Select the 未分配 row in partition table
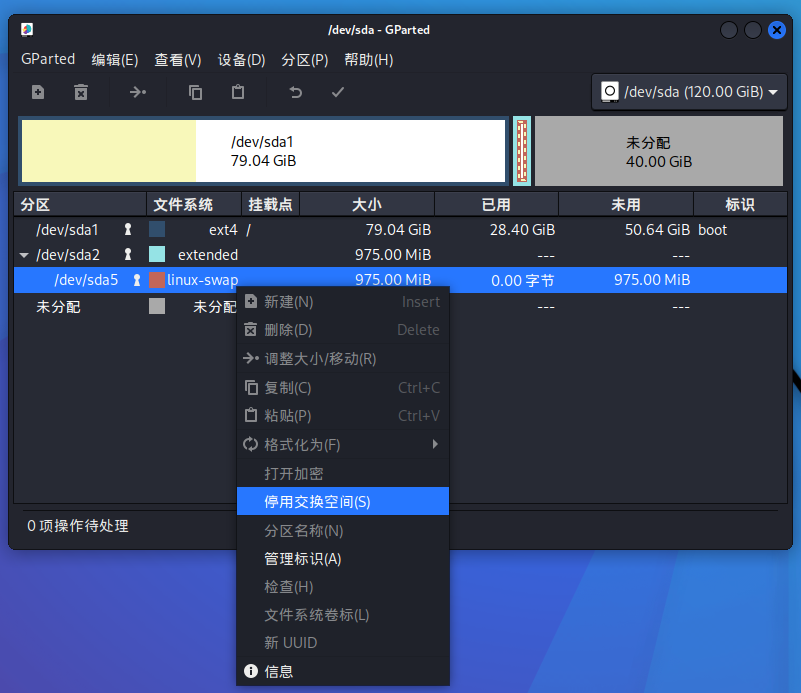Viewport: 801px width, 693px height. [400, 307]
